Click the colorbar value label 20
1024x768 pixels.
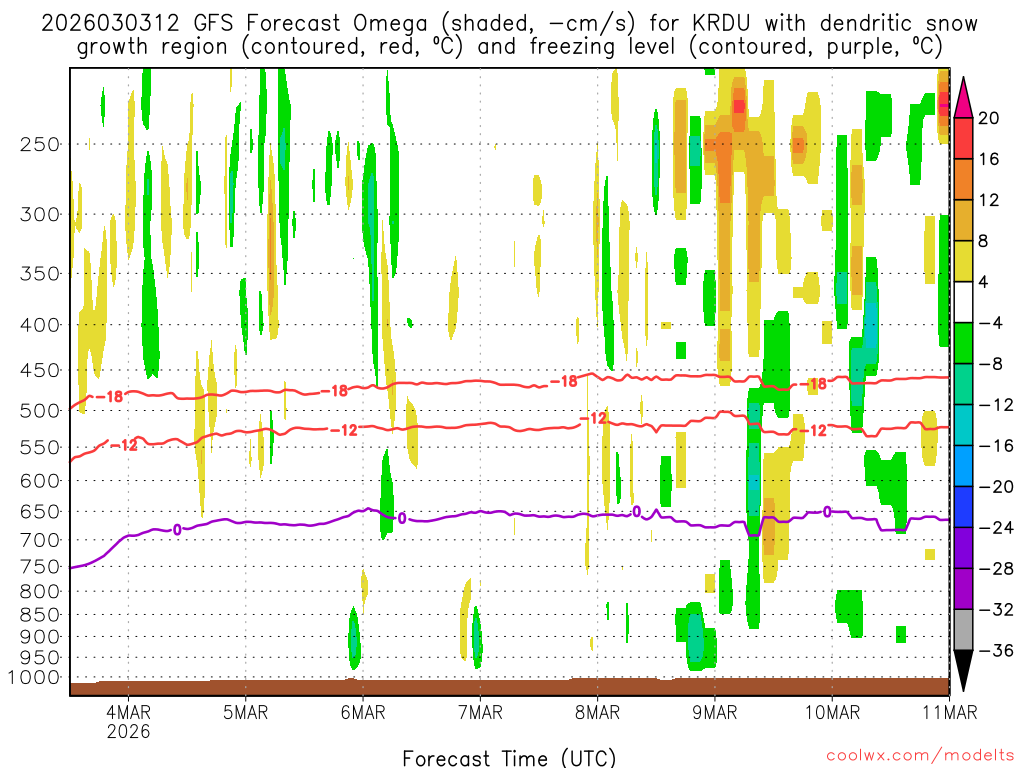coord(989,118)
